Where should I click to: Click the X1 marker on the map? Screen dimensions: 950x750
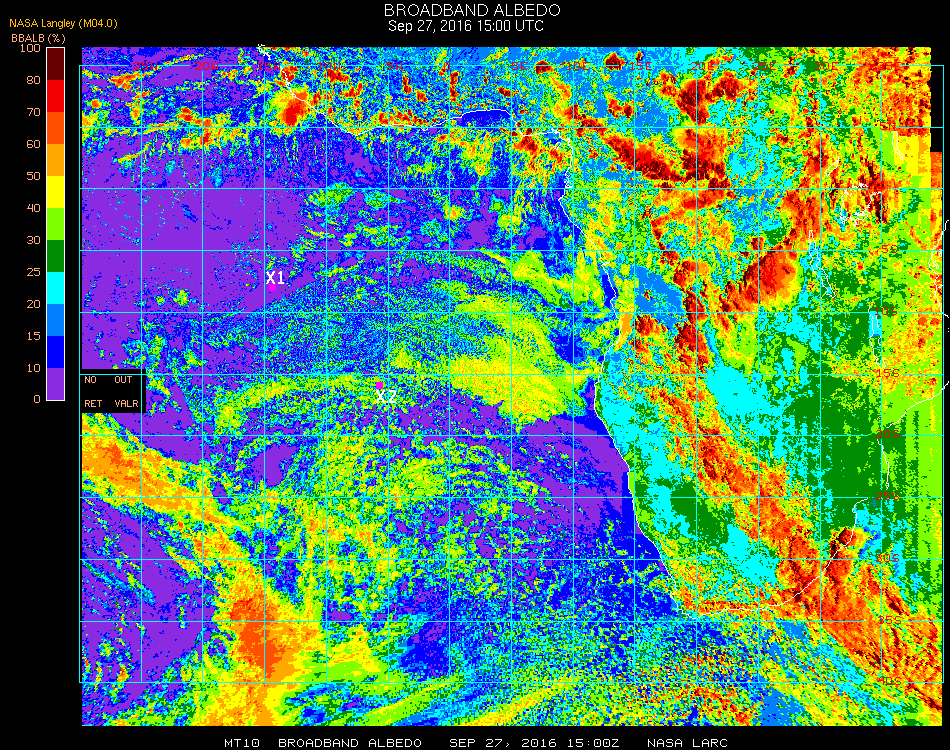click(x=275, y=278)
